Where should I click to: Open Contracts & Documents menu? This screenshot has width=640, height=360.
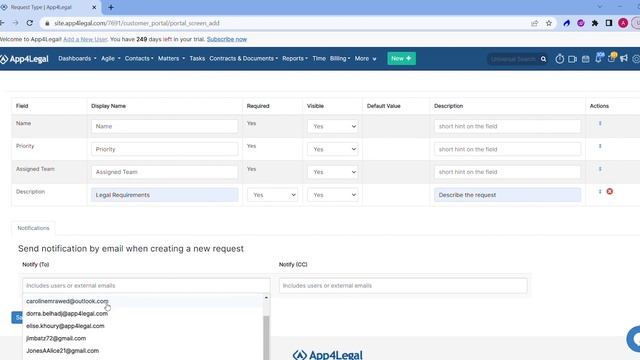click(x=243, y=59)
